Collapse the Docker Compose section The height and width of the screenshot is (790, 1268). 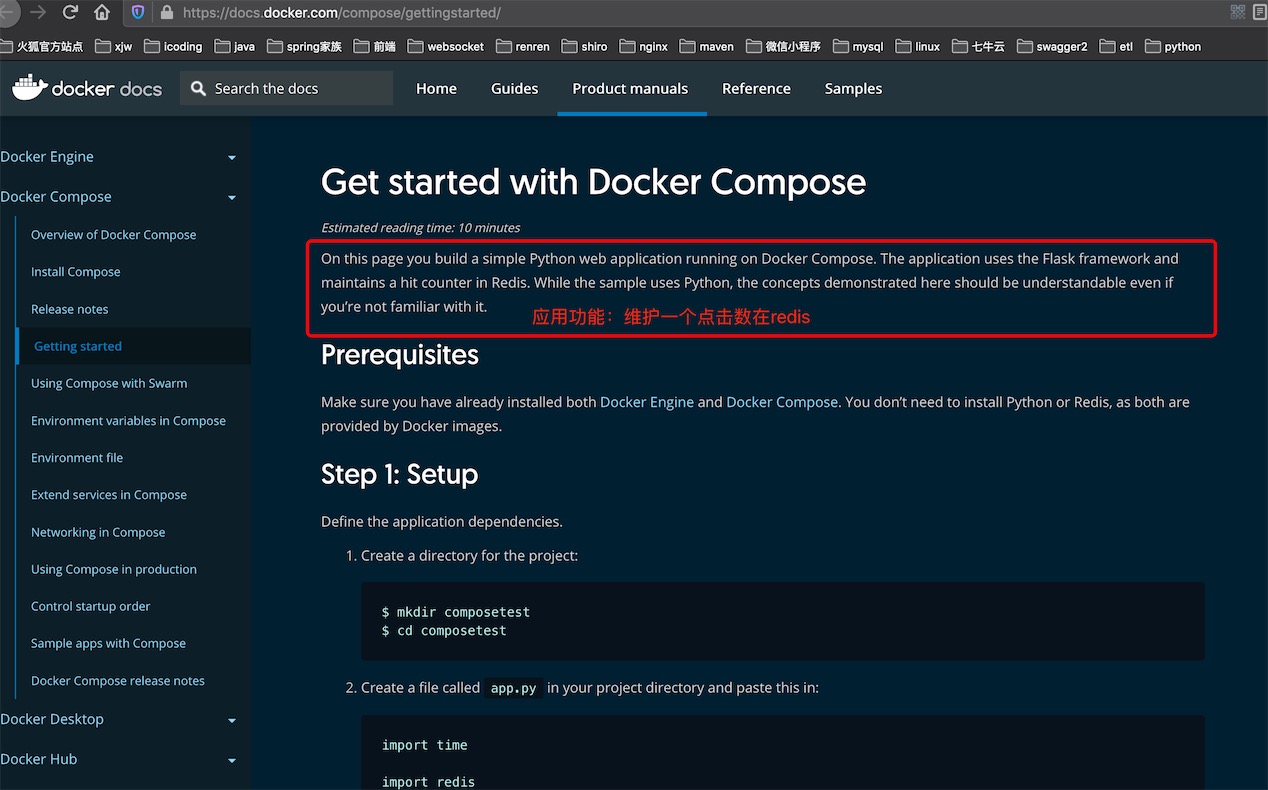click(x=232, y=198)
